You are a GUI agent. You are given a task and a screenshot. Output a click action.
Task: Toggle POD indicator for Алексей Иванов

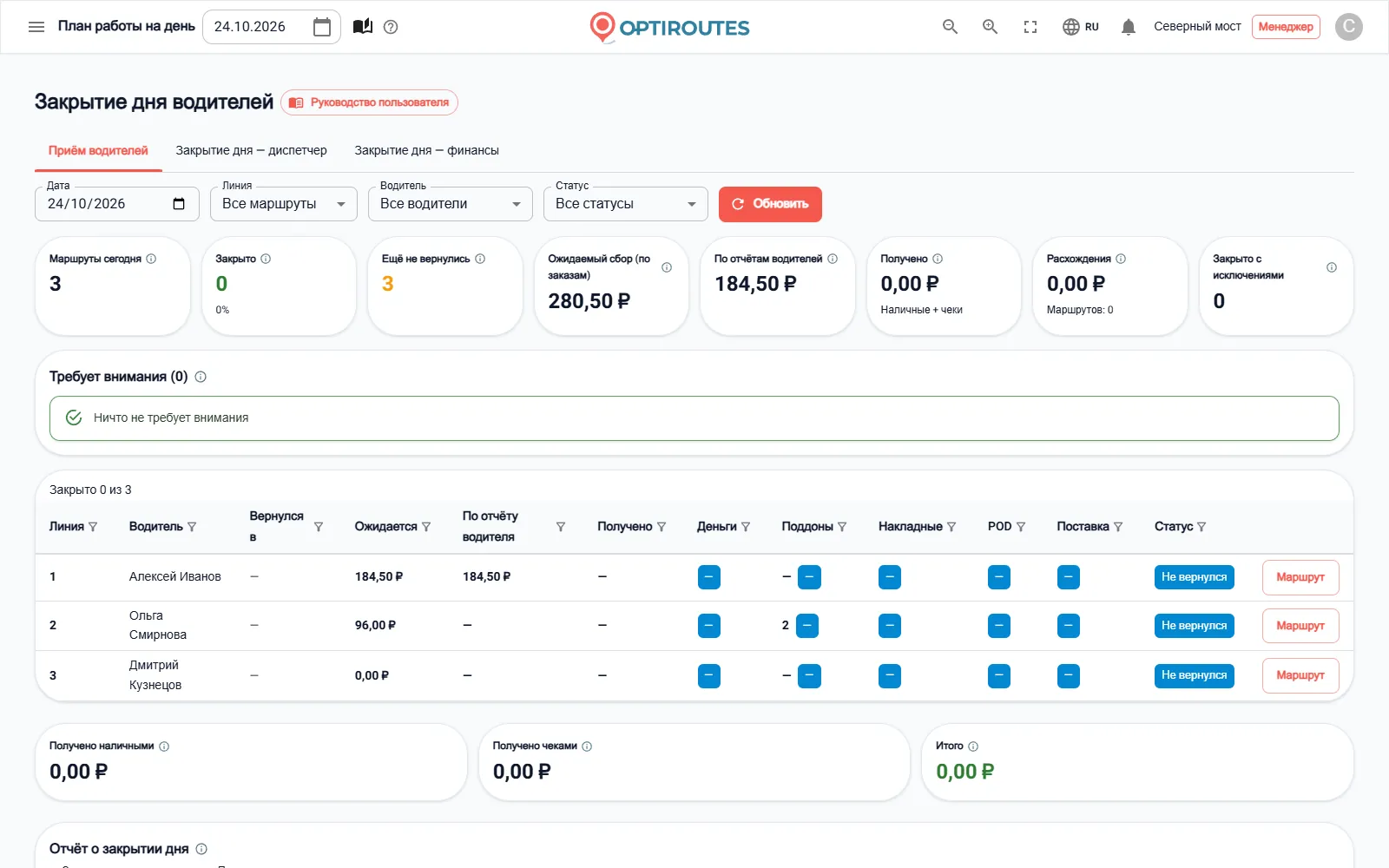[x=999, y=577]
